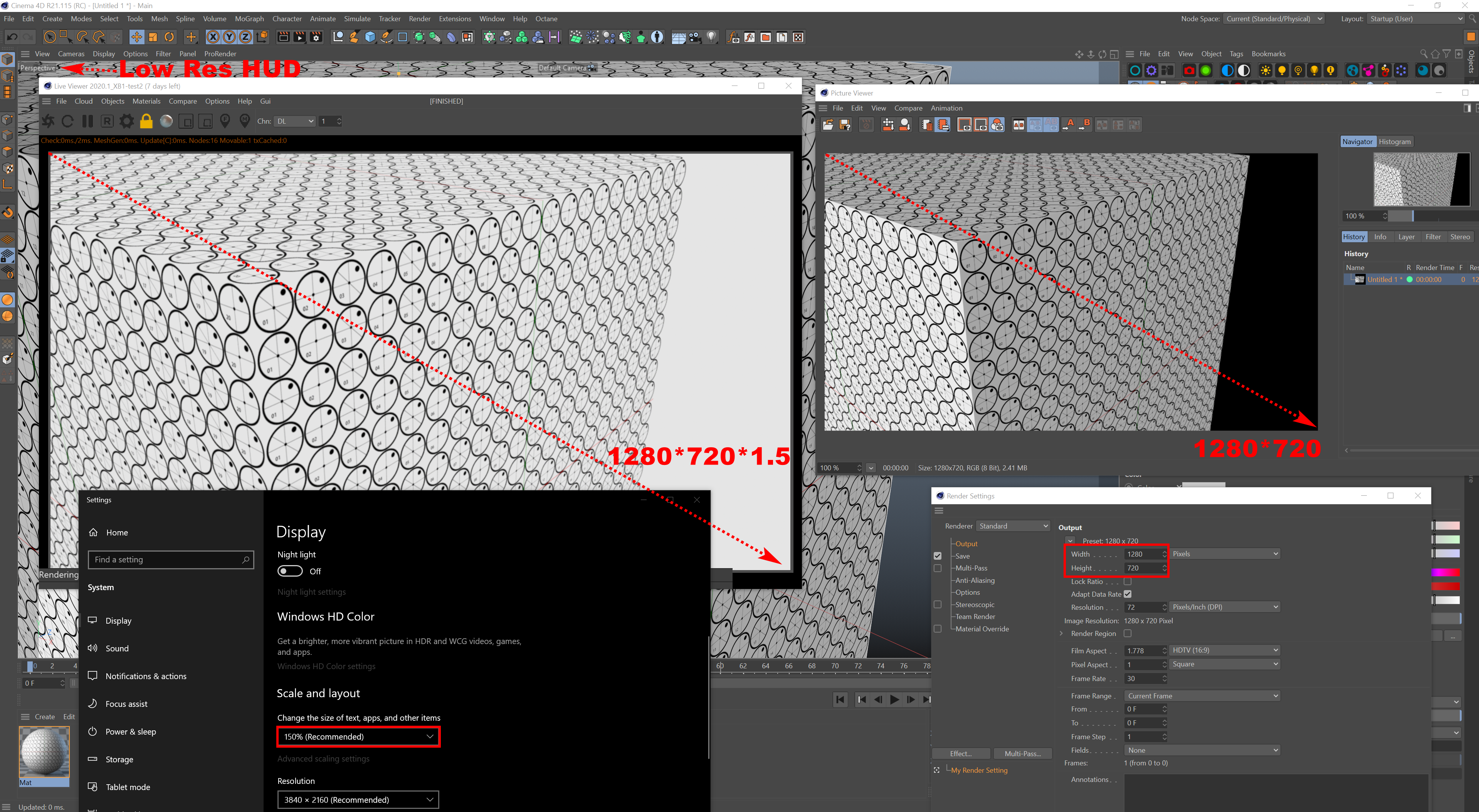Open the 150% scale dropdown
1479x812 pixels.
point(358,736)
